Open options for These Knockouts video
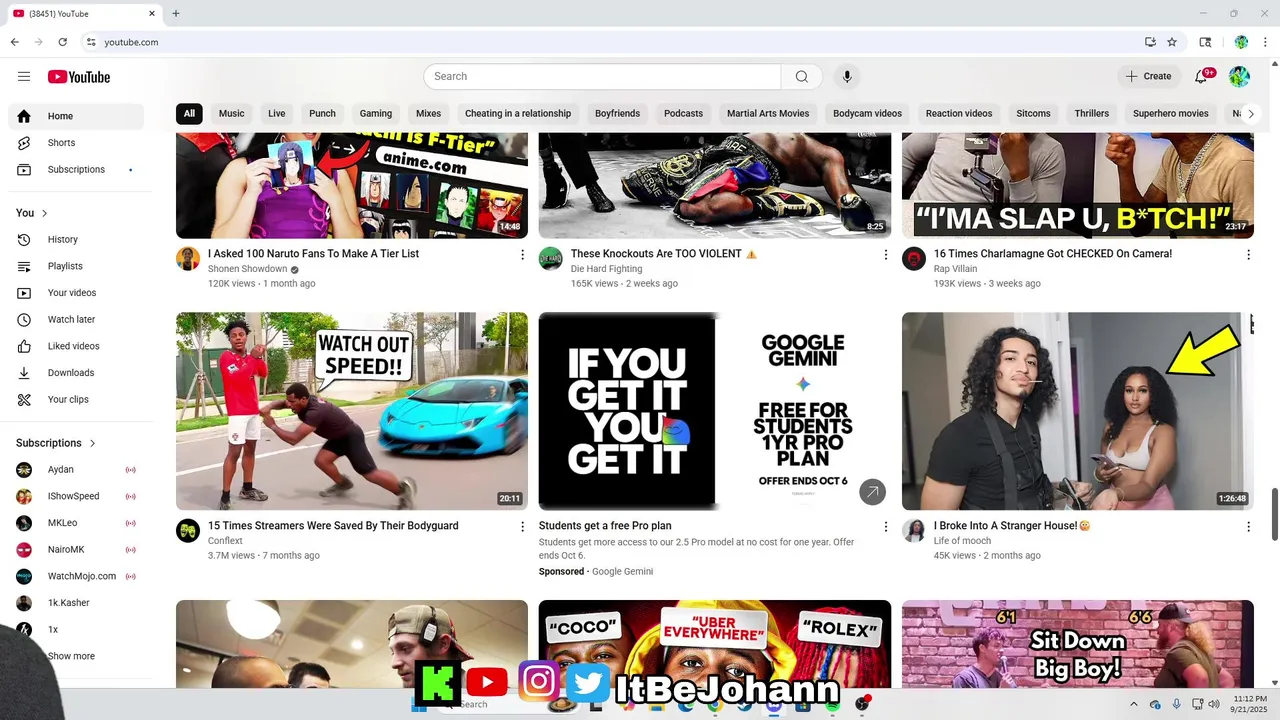Viewport: 1280px width, 720px height. coord(885,255)
